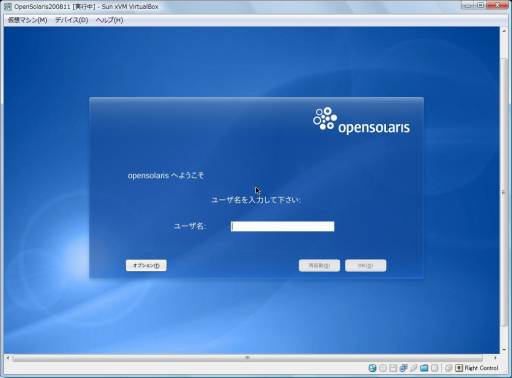Click the USB devices status icon
The image size is (512, 378).
point(414,368)
